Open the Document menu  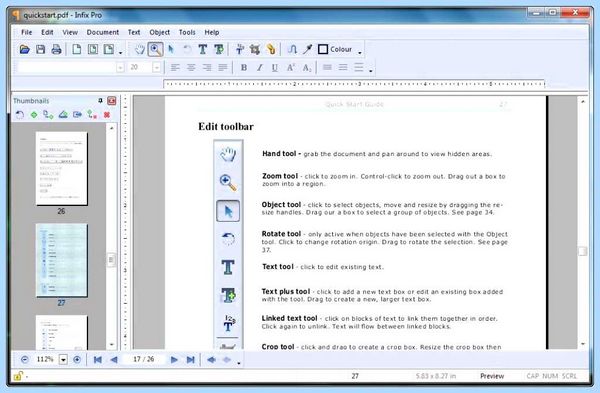pos(103,32)
